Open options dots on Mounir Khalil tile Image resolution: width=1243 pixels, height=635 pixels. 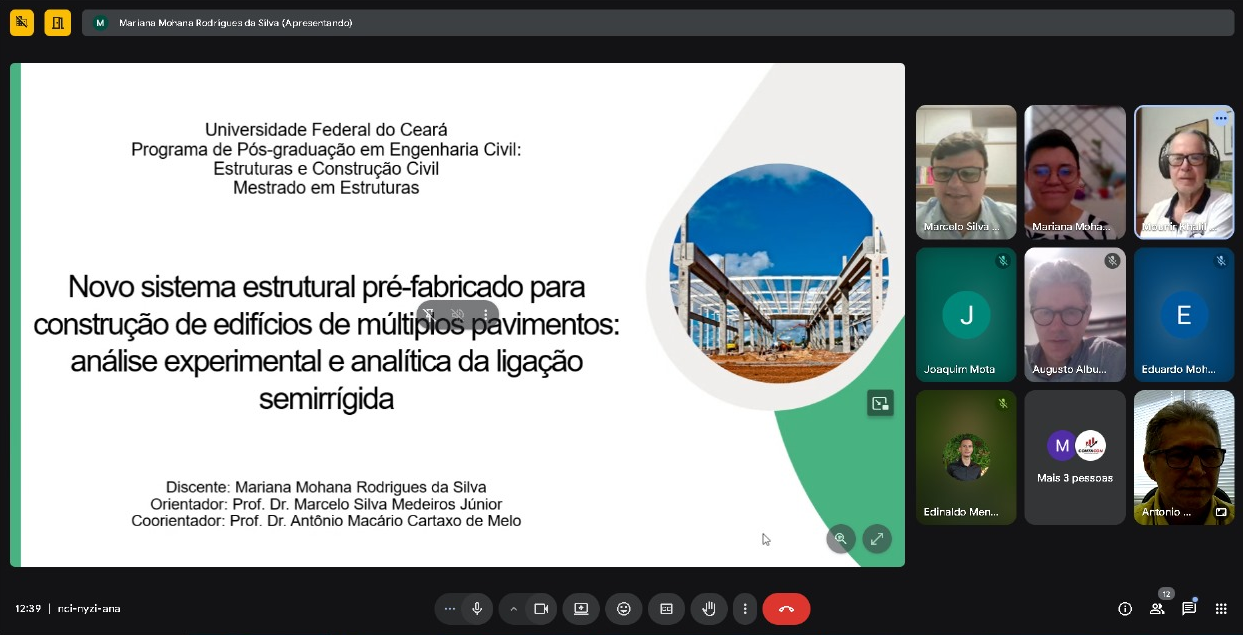click(x=1221, y=118)
